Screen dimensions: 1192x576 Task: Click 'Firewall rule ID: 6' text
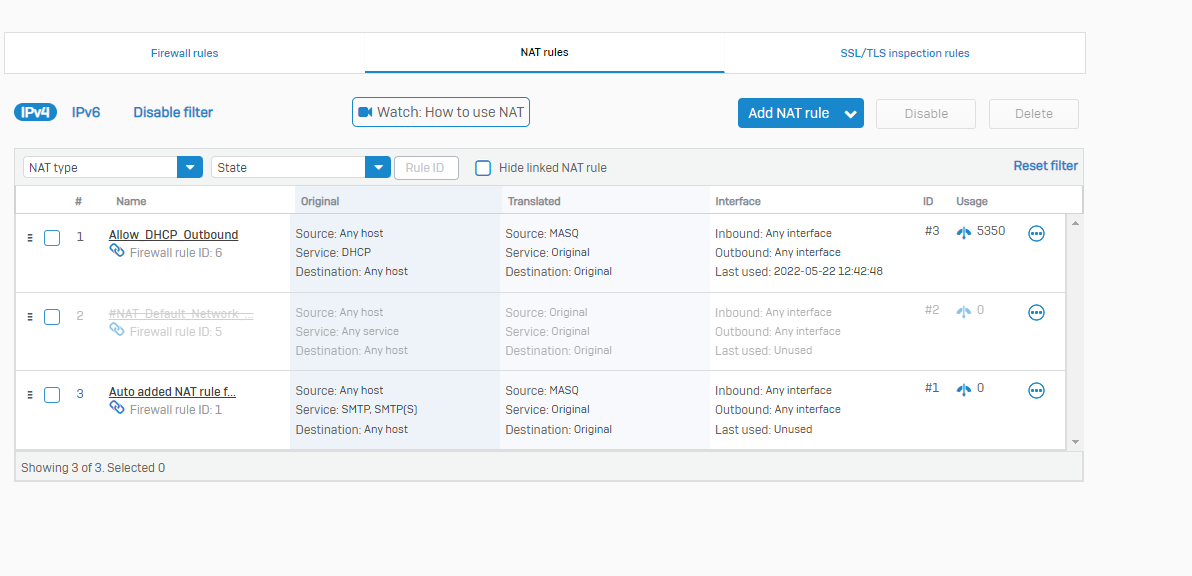click(176, 252)
